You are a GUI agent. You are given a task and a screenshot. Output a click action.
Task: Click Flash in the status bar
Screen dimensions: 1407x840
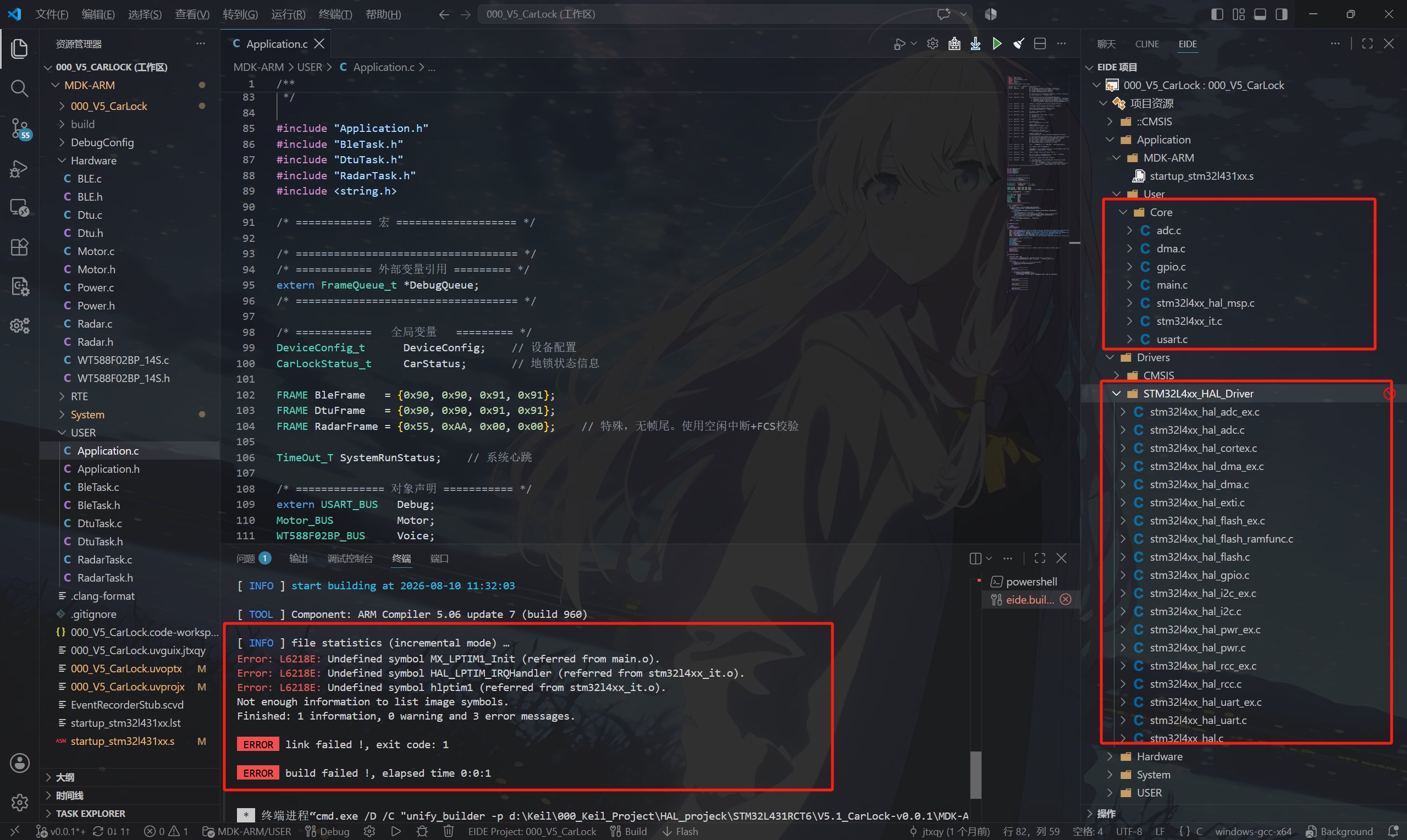[x=680, y=831]
